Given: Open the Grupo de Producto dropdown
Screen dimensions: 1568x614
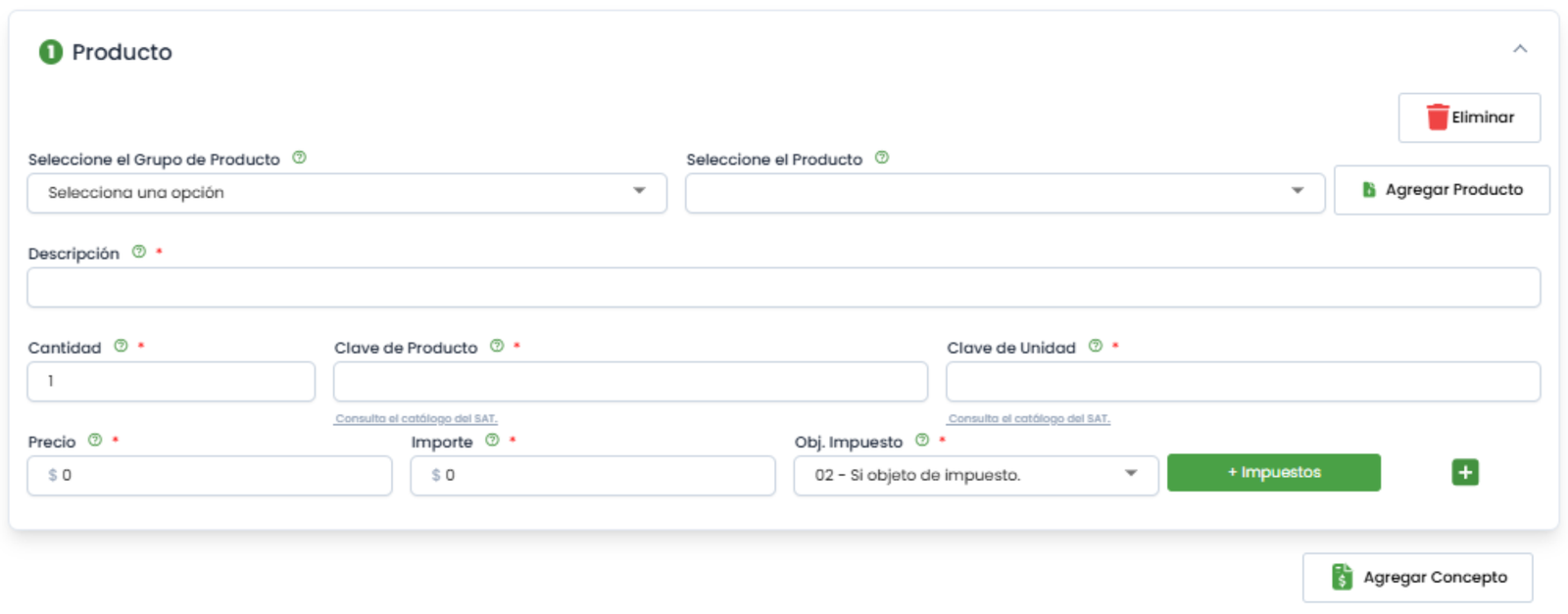Looking at the screenshot, I should pos(347,193).
